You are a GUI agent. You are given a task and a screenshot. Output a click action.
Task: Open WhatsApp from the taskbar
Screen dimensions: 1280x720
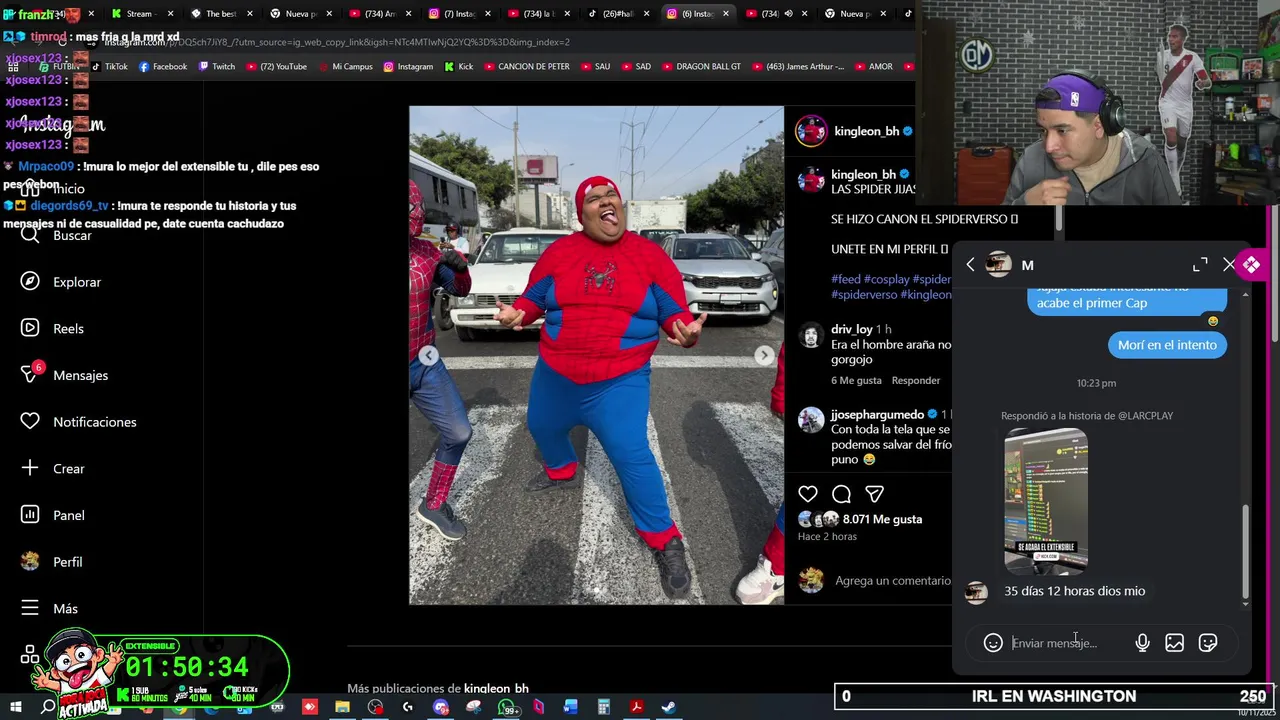[x=509, y=708]
